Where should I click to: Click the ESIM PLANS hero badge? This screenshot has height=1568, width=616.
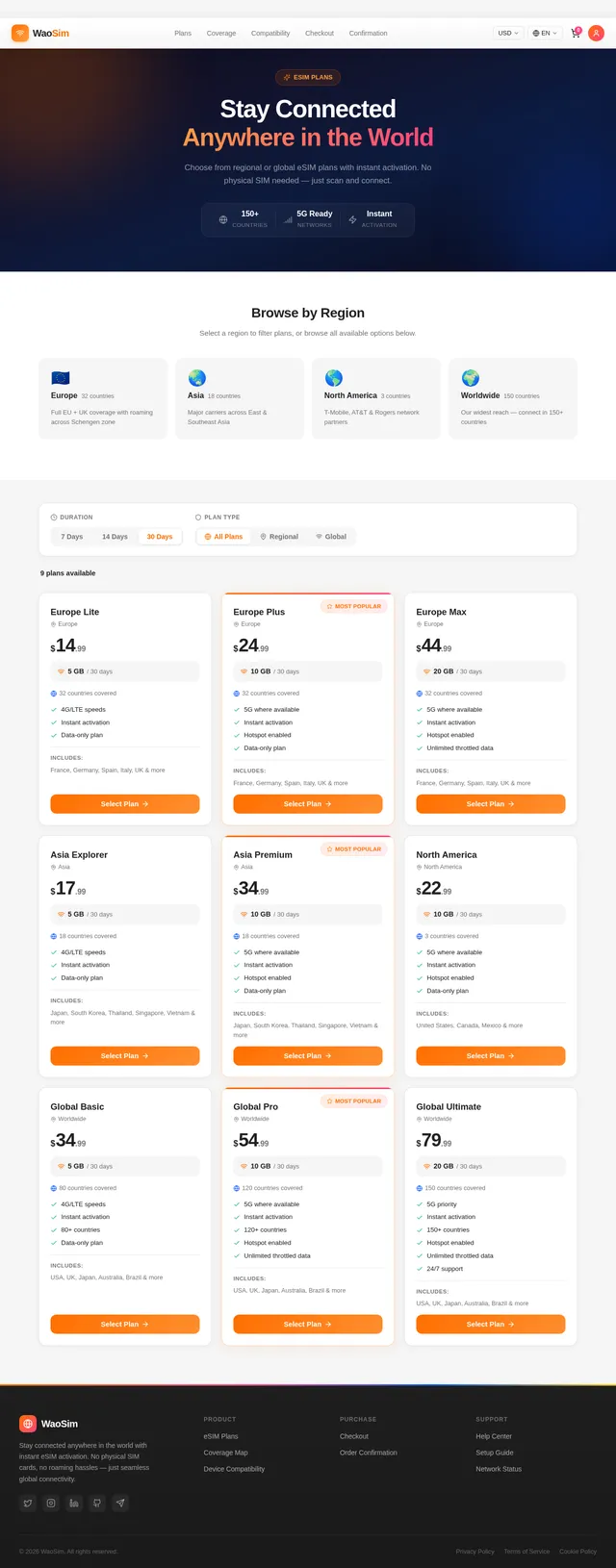click(308, 77)
